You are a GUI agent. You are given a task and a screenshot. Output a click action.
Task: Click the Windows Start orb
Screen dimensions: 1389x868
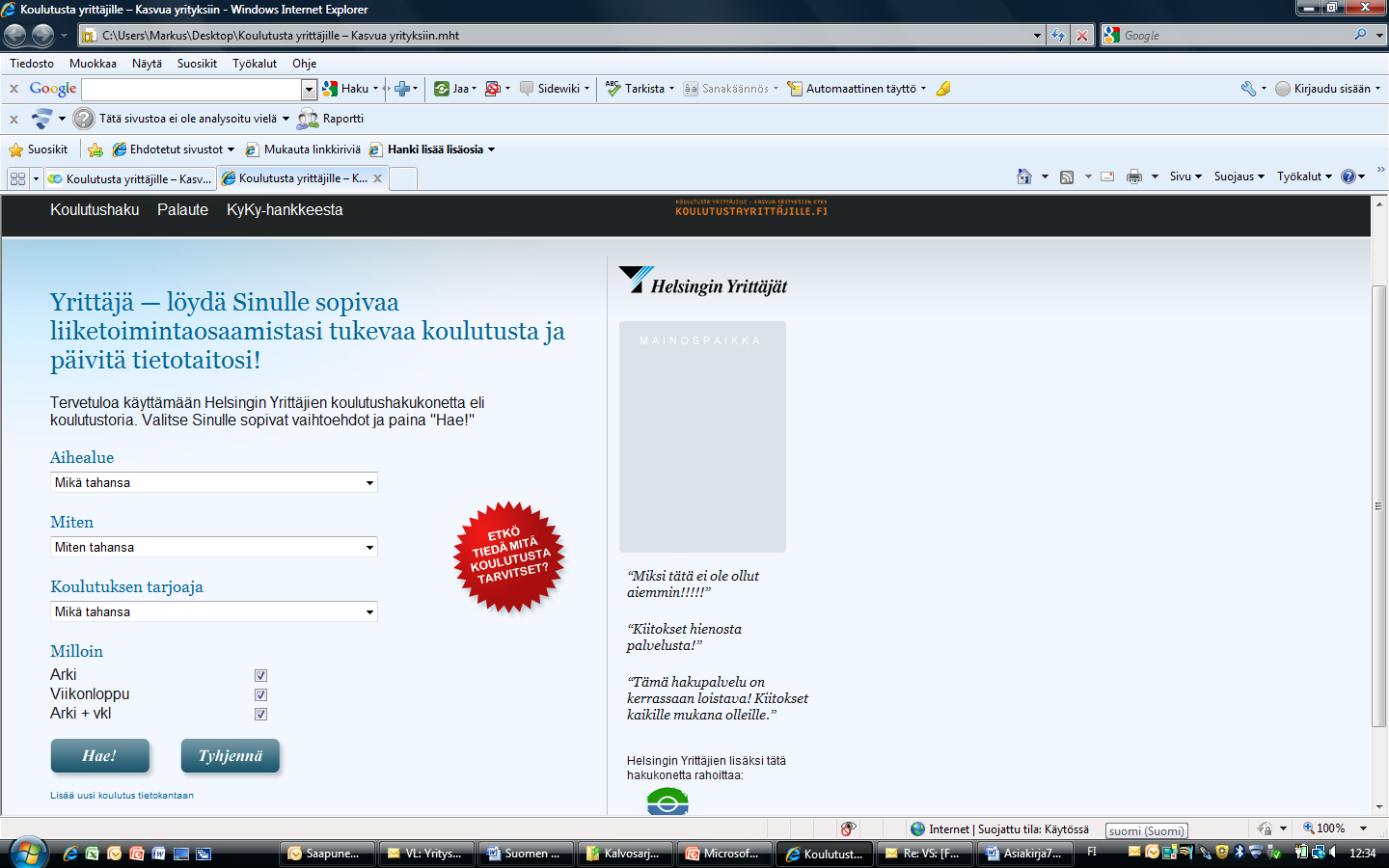coord(28,853)
